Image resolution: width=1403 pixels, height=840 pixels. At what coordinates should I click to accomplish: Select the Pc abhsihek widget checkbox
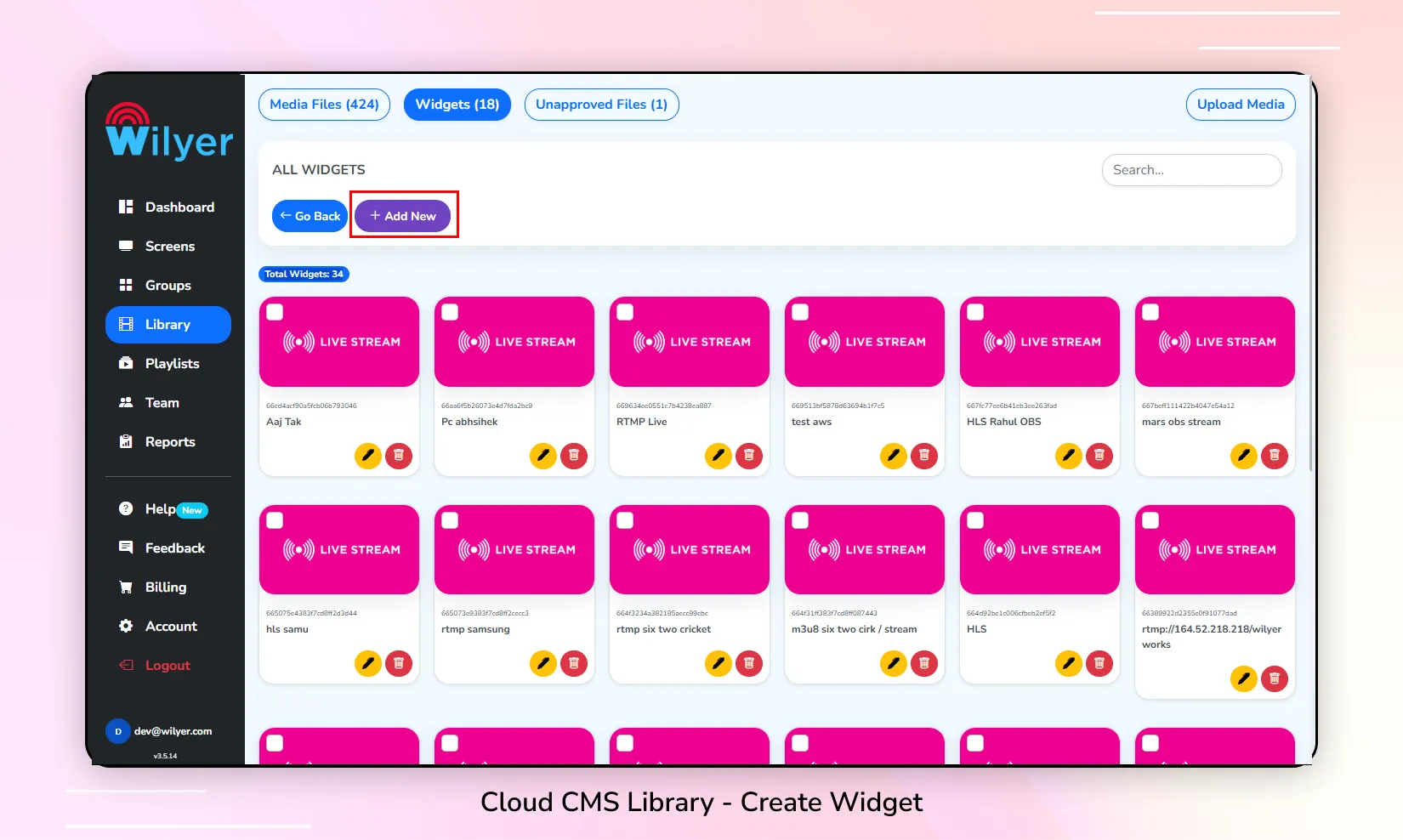[x=450, y=312]
